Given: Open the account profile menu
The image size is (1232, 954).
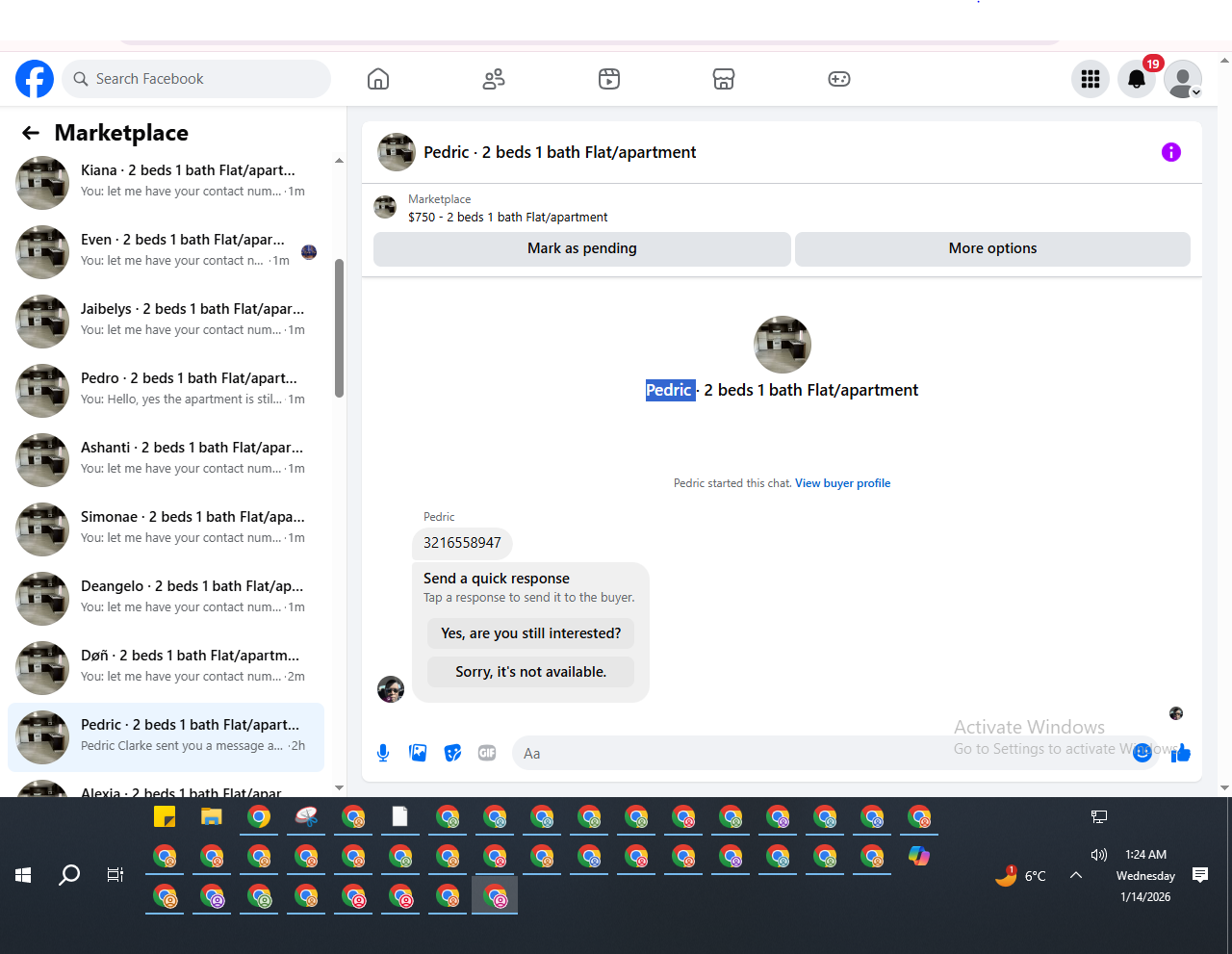Looking at the screenshot, I should (1183, 79).
